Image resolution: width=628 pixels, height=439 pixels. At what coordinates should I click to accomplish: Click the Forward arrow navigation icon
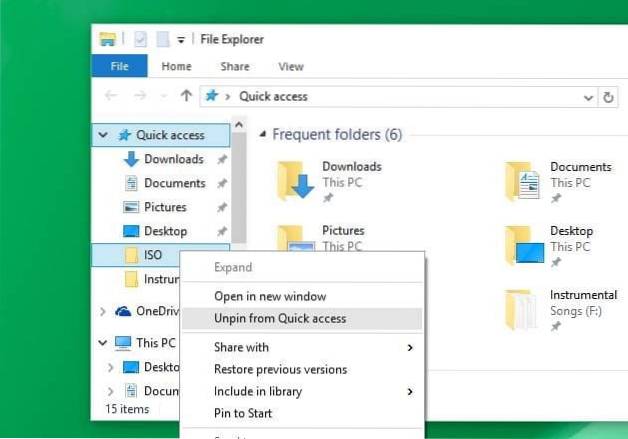[x=138, y=96]
